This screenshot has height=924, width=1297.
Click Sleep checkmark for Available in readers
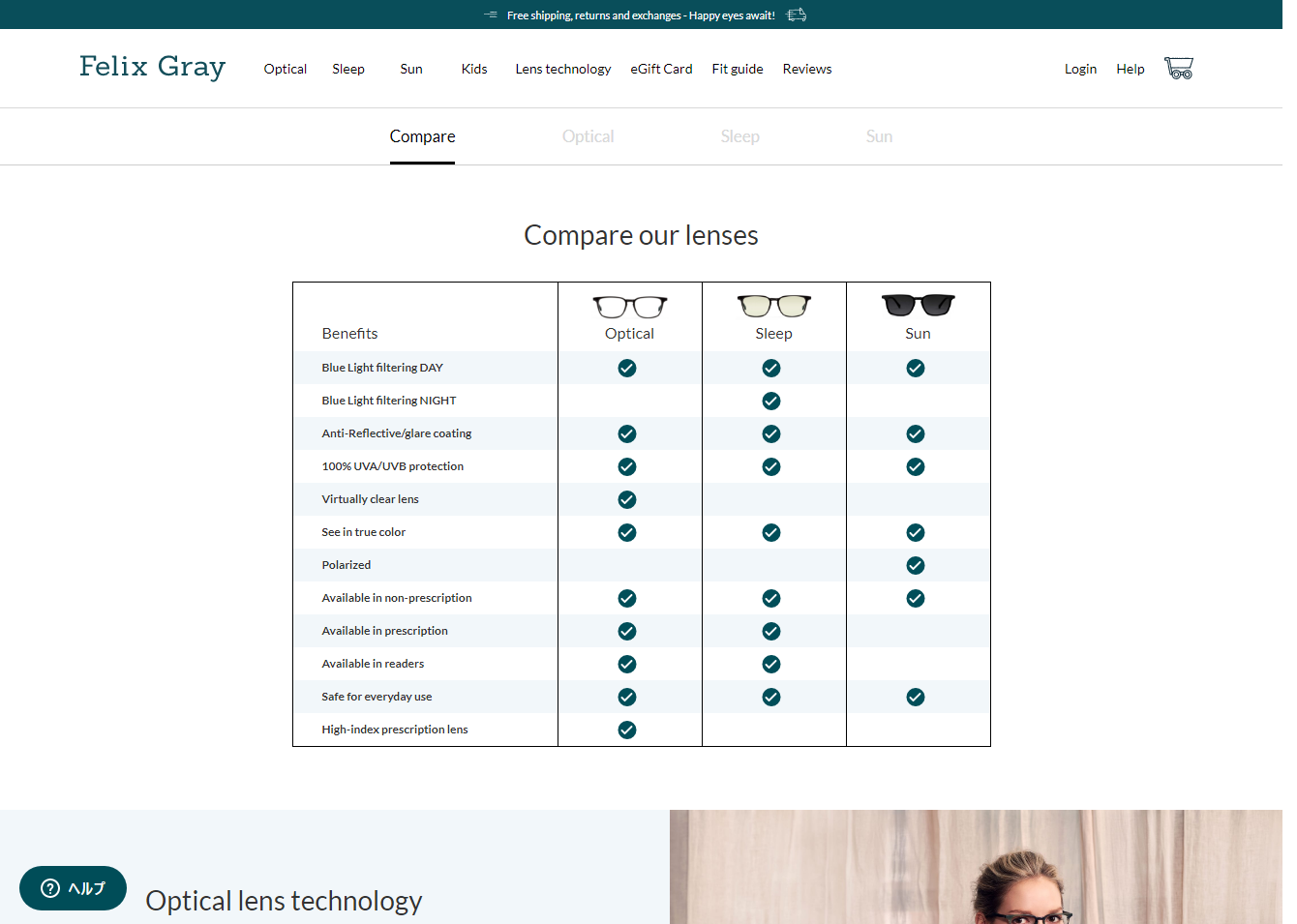771,664
